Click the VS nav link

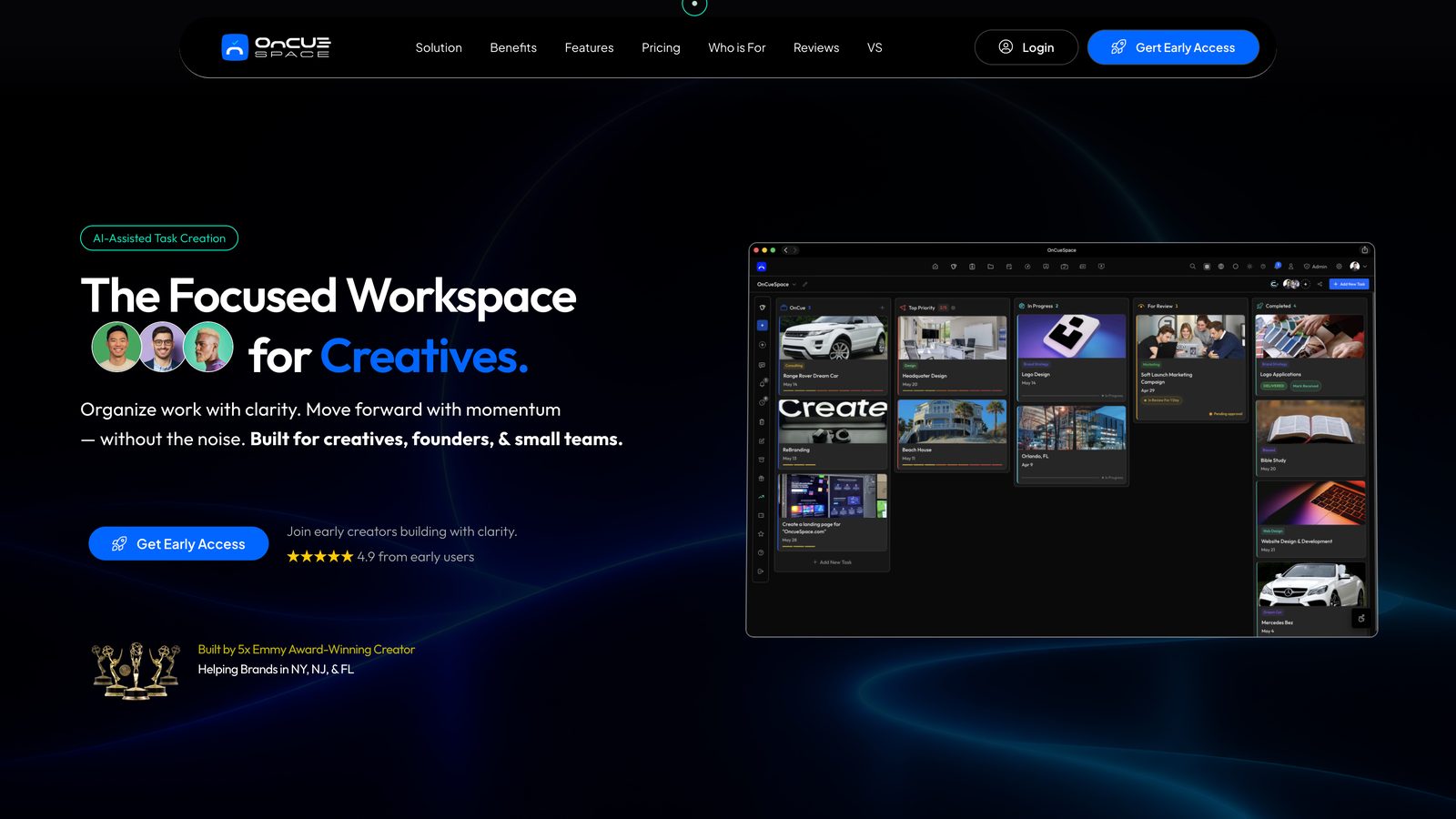click(875, 47)
